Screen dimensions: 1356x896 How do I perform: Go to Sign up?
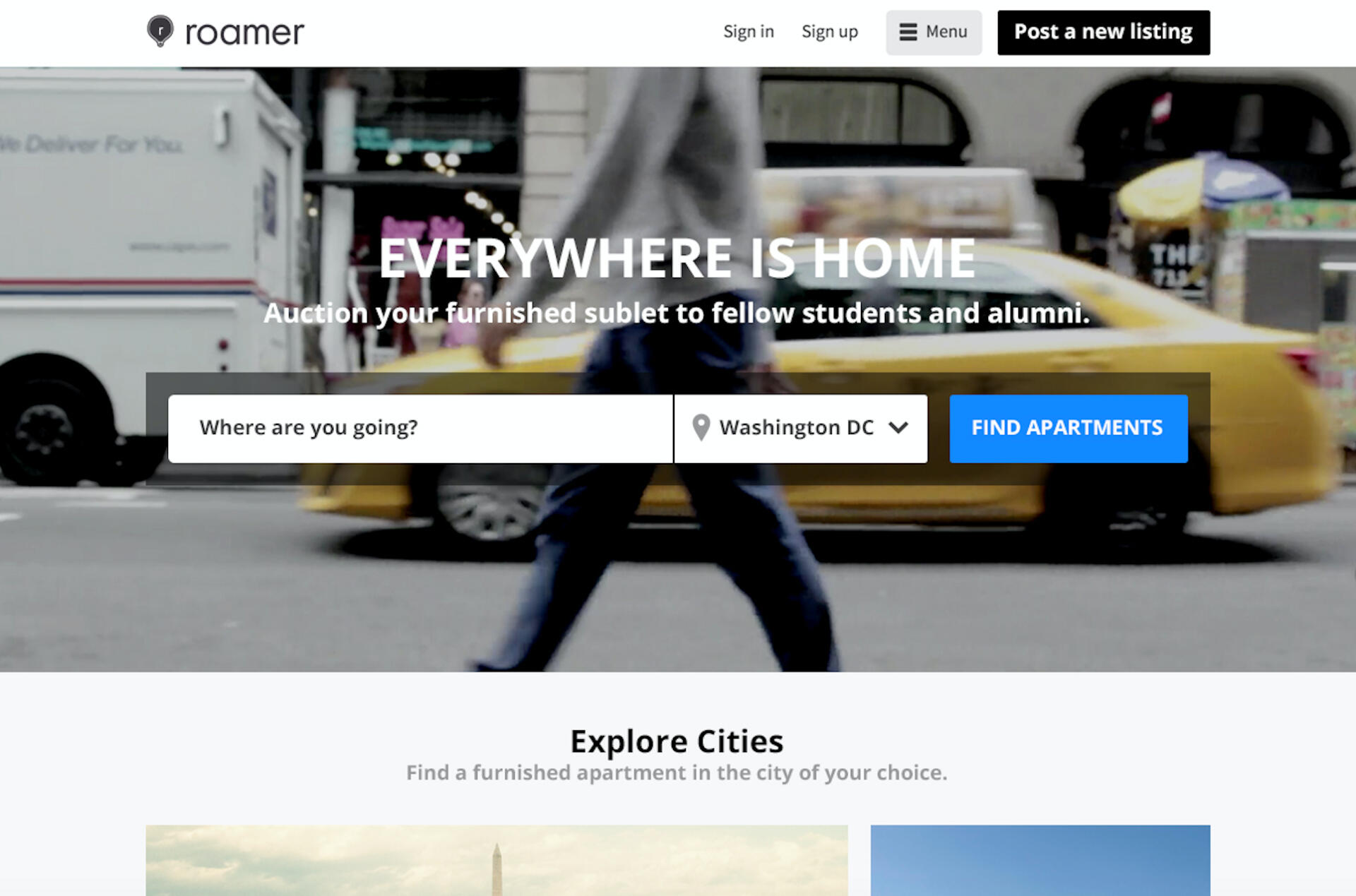coord(830,32)
